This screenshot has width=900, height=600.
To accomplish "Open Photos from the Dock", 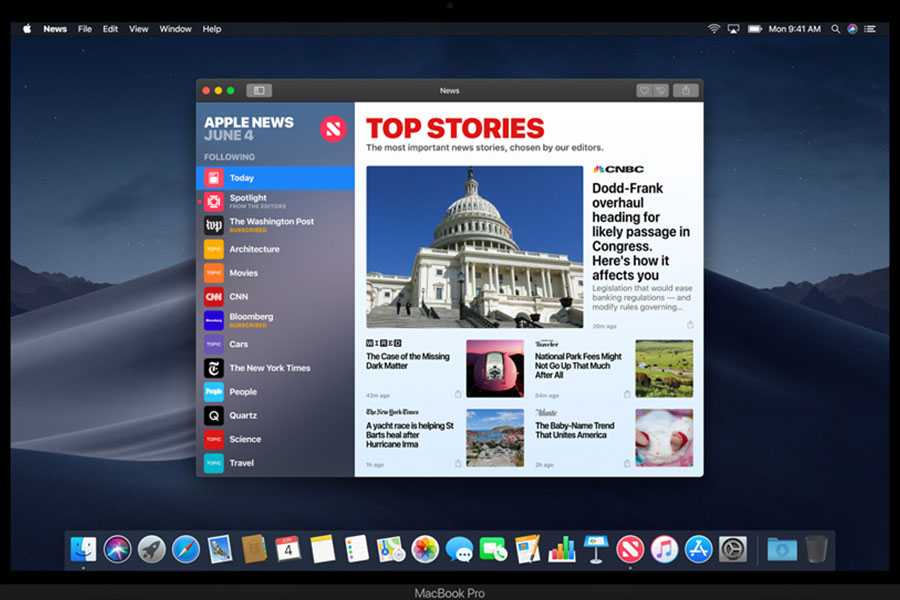I will pos(425,549).
